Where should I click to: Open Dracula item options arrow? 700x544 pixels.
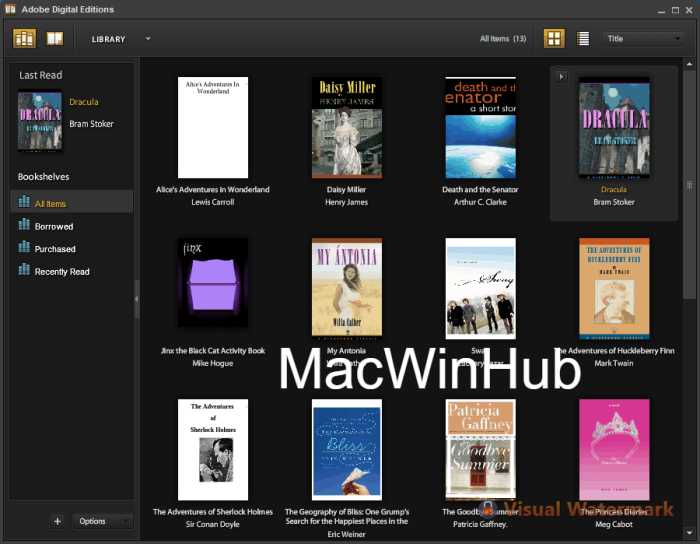[561, 76]
